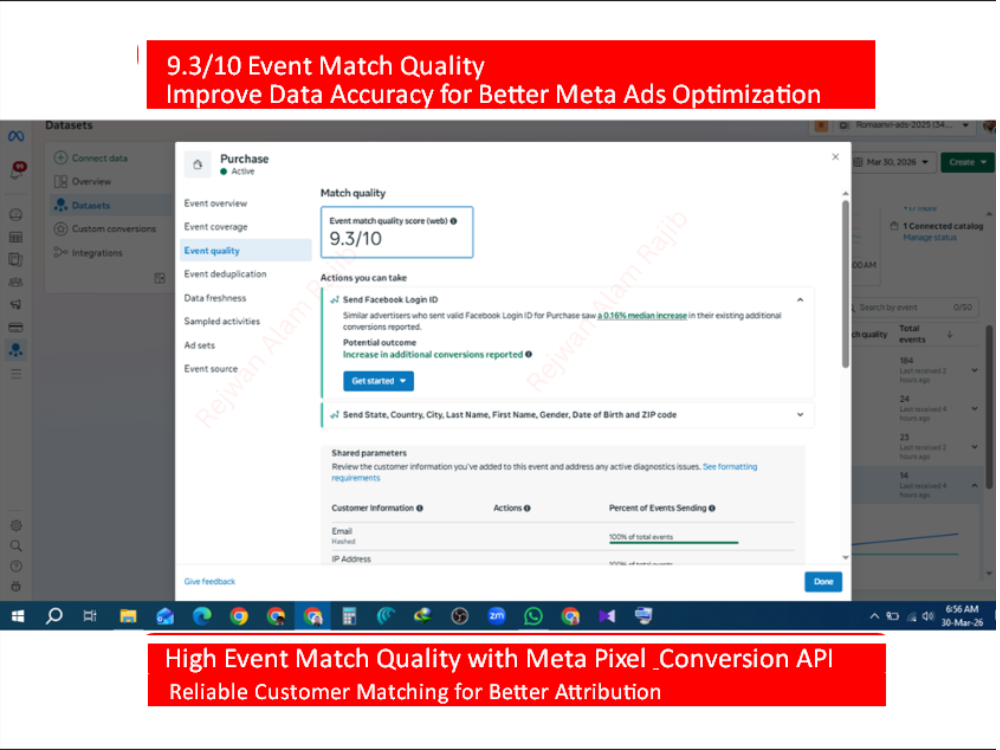The height and width of the screenshot is (750, 1000).
Task: Open help question icon in left sidebar
Action: tap(16, 566)
